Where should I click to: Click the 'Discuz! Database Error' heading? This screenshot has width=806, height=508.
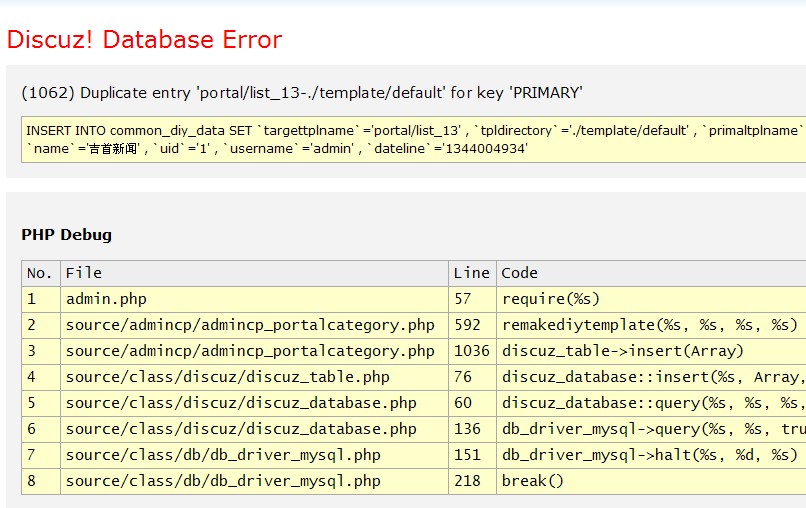[x=144, y=40]
